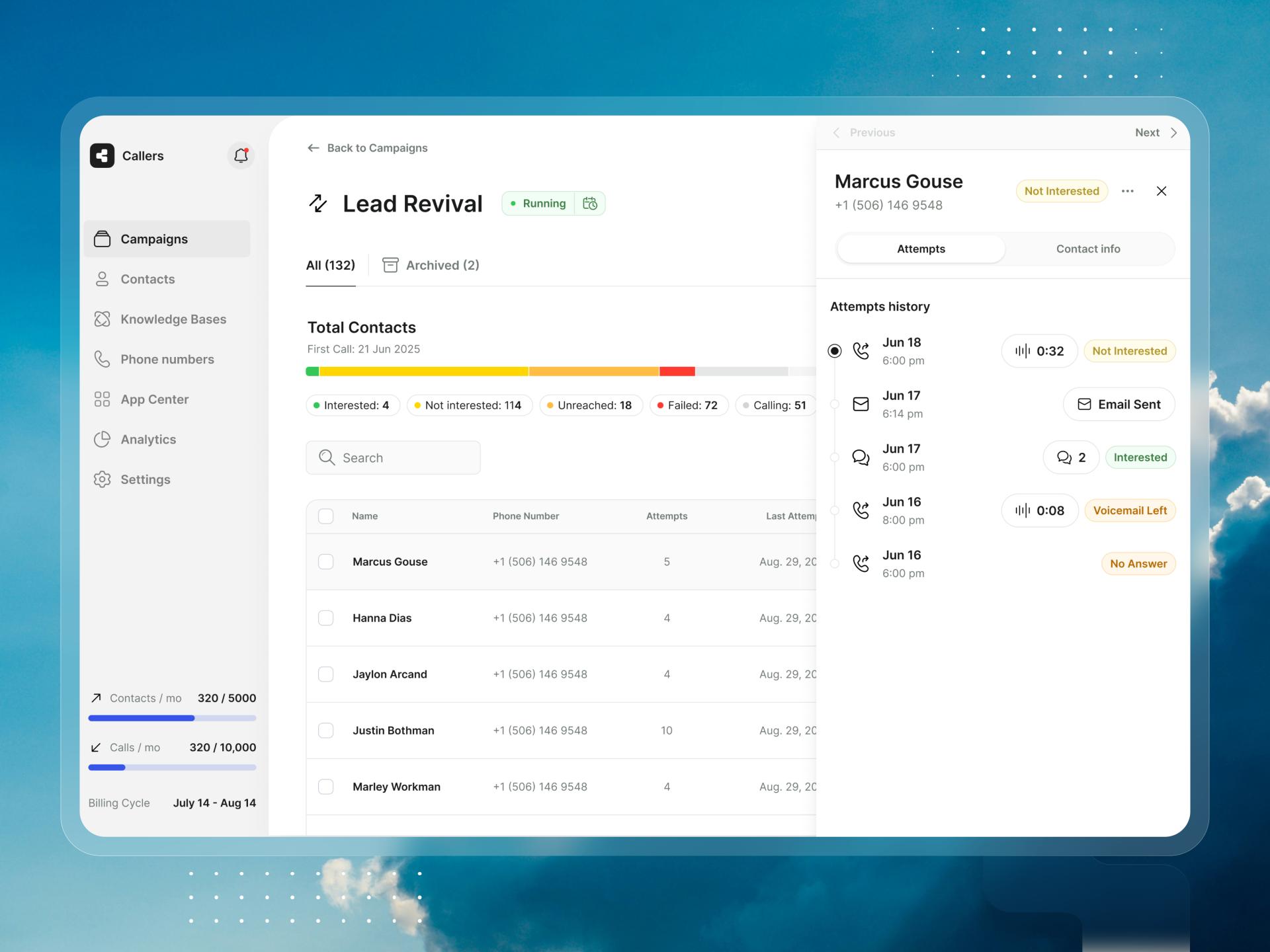Image resolution: width=1270 pixels, height=952 pixels.
Task: Open the three-dots more options menu
Action: pyautogui.click(x=1128, y=191)
